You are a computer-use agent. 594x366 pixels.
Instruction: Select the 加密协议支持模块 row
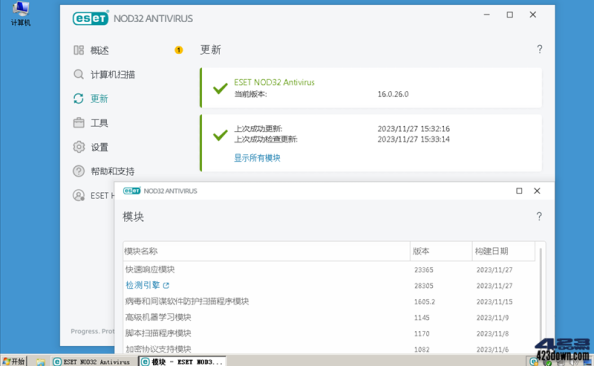[329, 349]
